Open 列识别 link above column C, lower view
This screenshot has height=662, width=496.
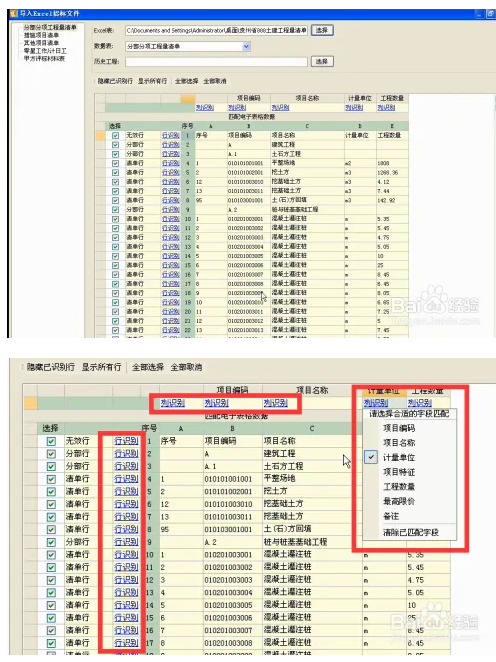[276, 403]
